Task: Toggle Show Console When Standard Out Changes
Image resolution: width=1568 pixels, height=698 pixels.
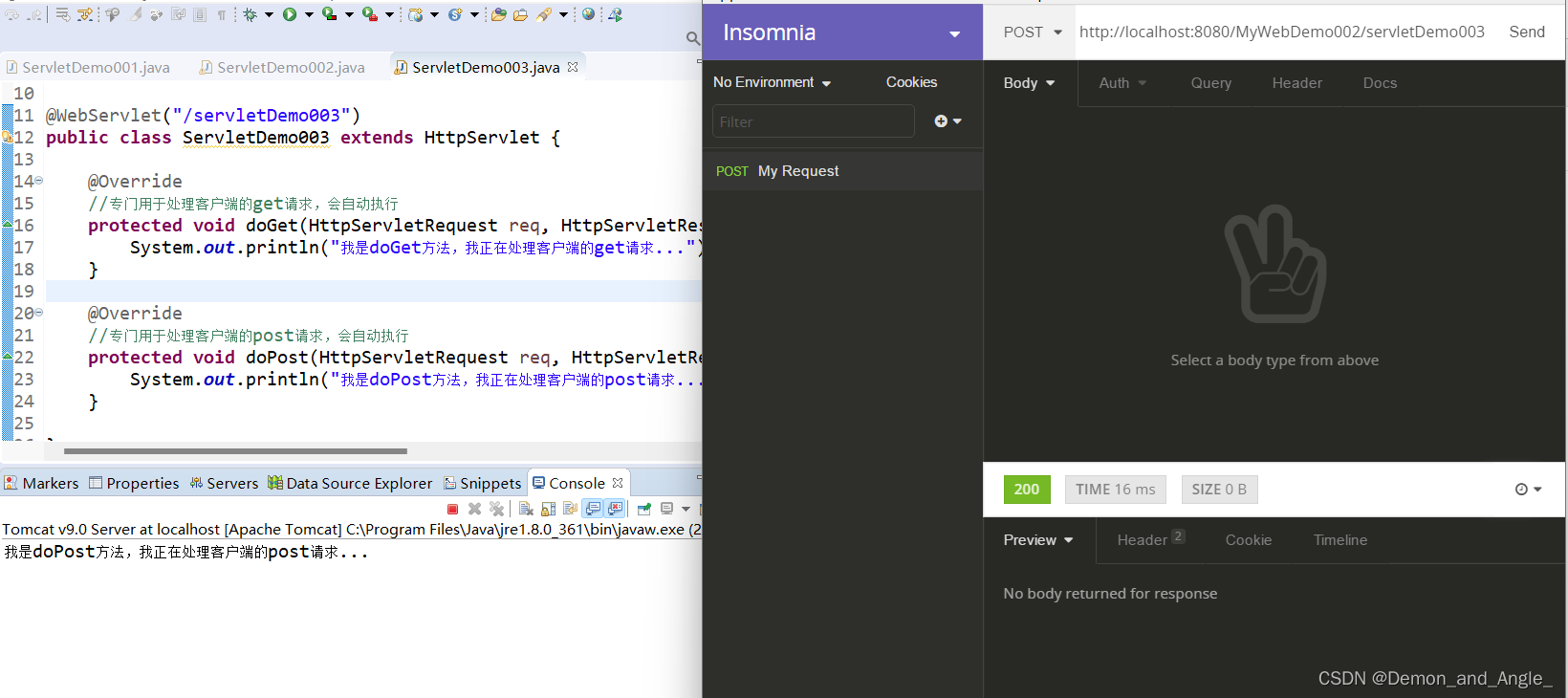Action: click(593, 510)
